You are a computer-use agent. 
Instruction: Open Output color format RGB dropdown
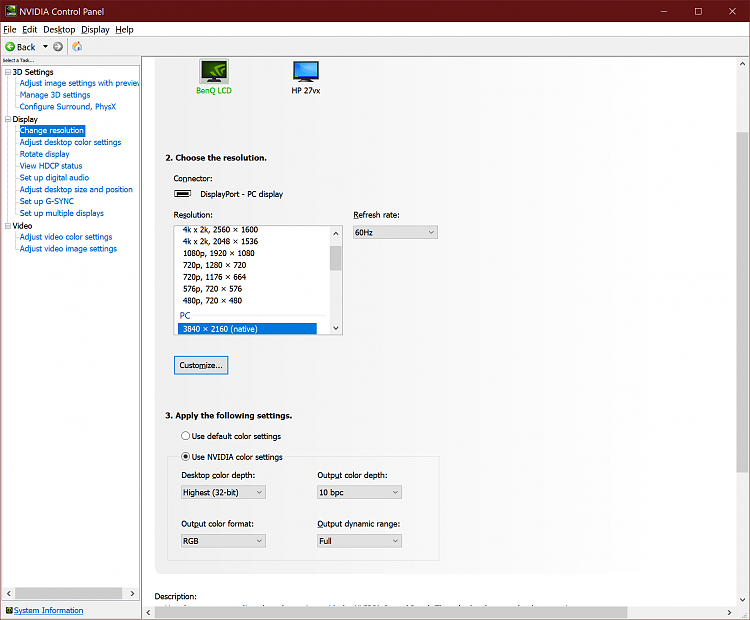pyautogui.click(x=223, y=541)
